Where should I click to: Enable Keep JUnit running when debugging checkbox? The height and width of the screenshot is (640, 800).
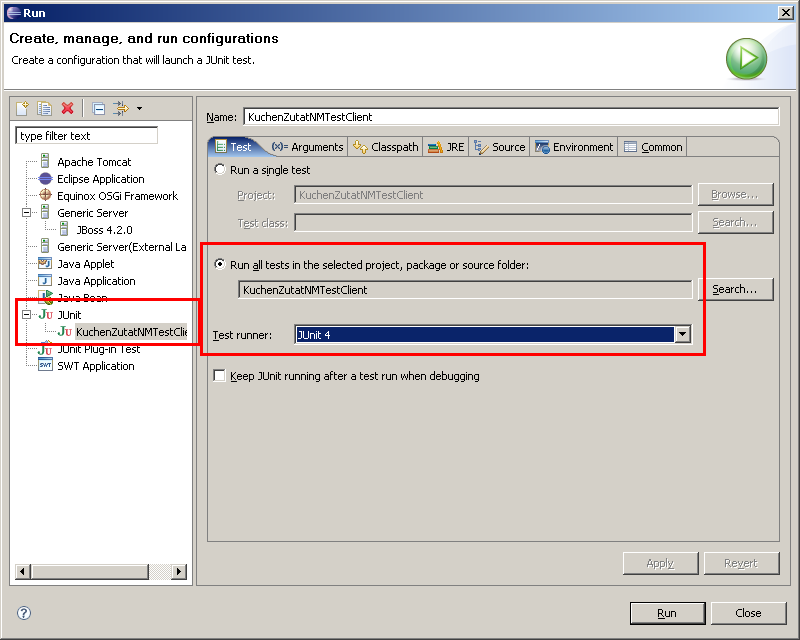pos(219,376)
